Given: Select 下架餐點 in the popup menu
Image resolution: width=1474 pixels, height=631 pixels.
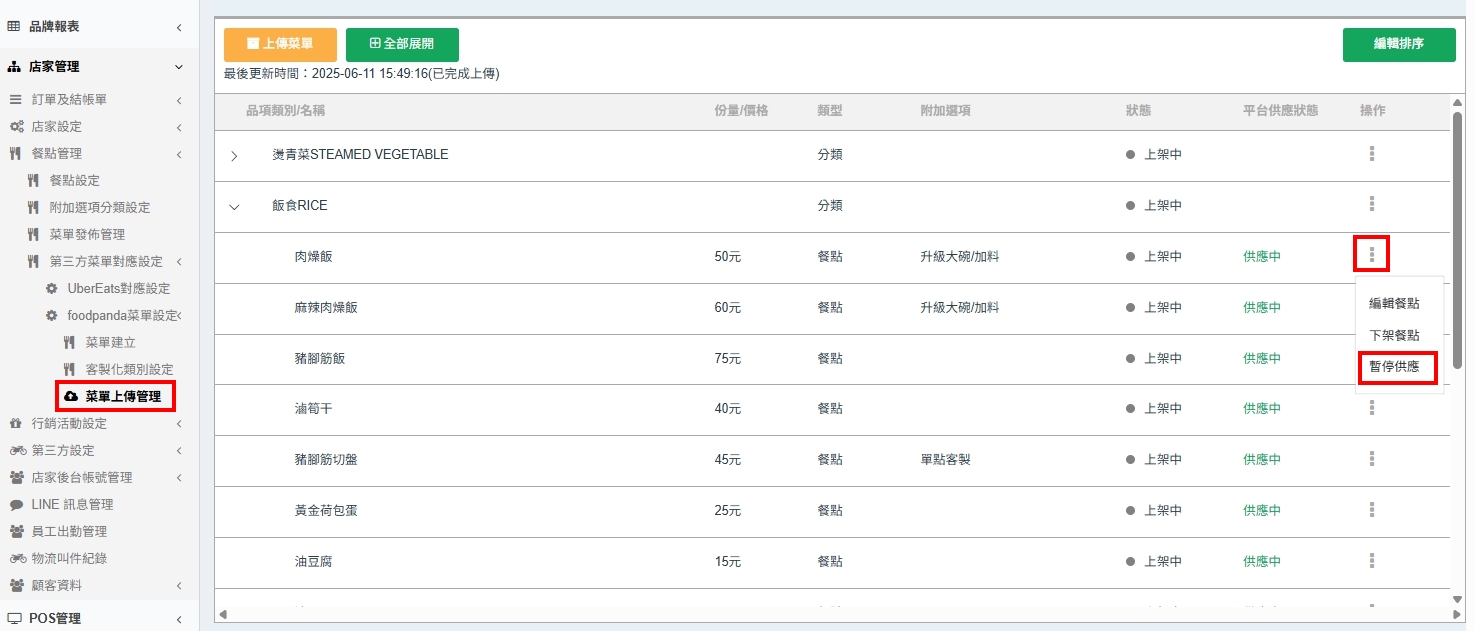Looking at the screenshot, I should pos(1394,335).
